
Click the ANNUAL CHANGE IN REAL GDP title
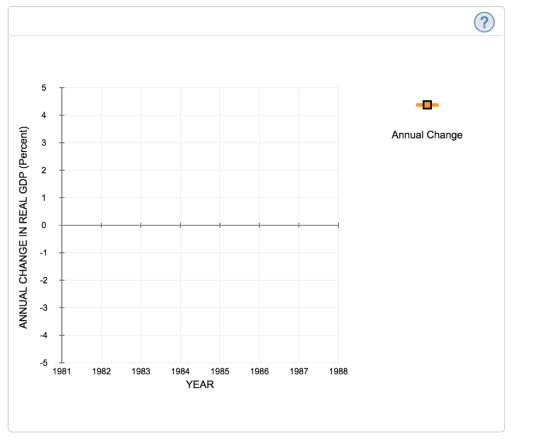23,227
